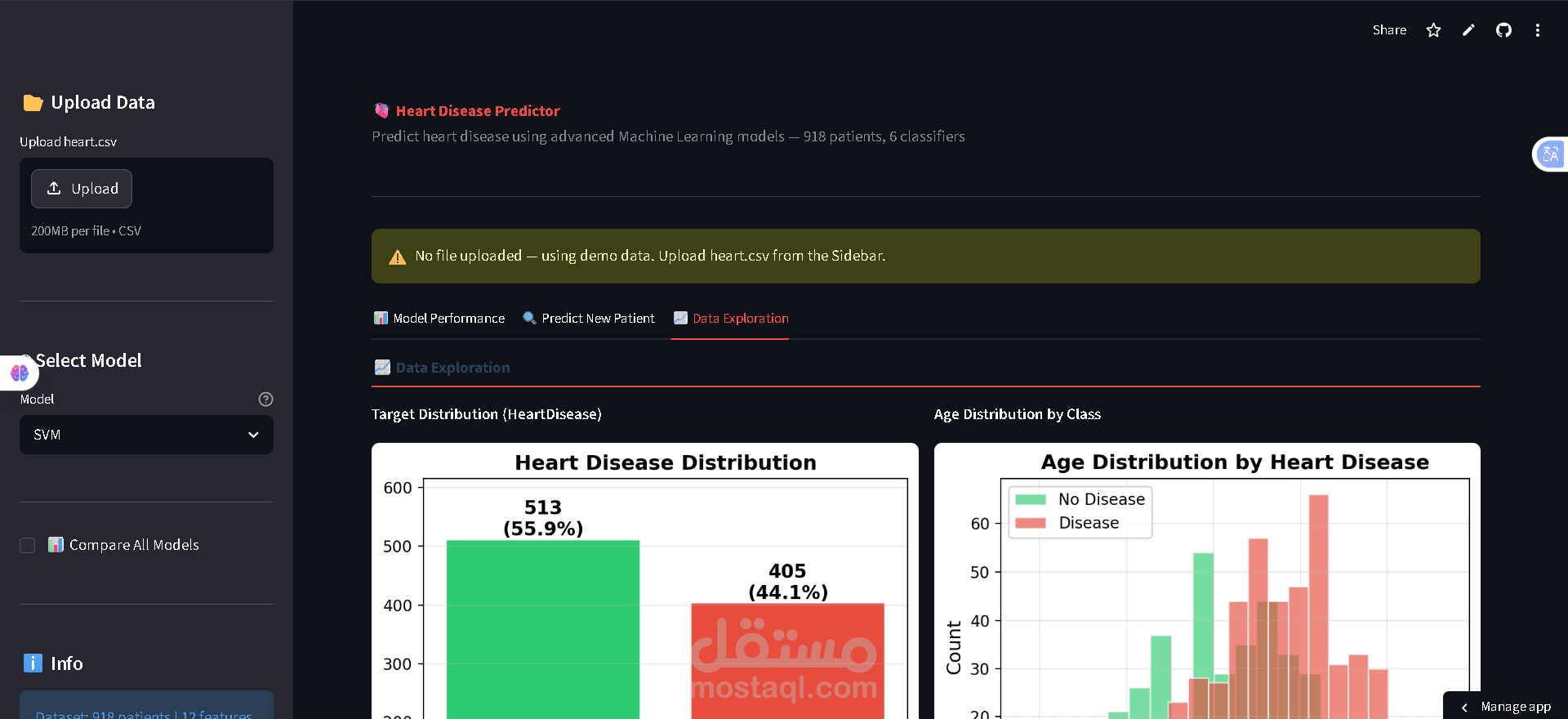Click the "Target Distribution (HeartDisease)" label
Image resolution: width=1568 pixels, height=719 pixels.
tap(487, 414)
